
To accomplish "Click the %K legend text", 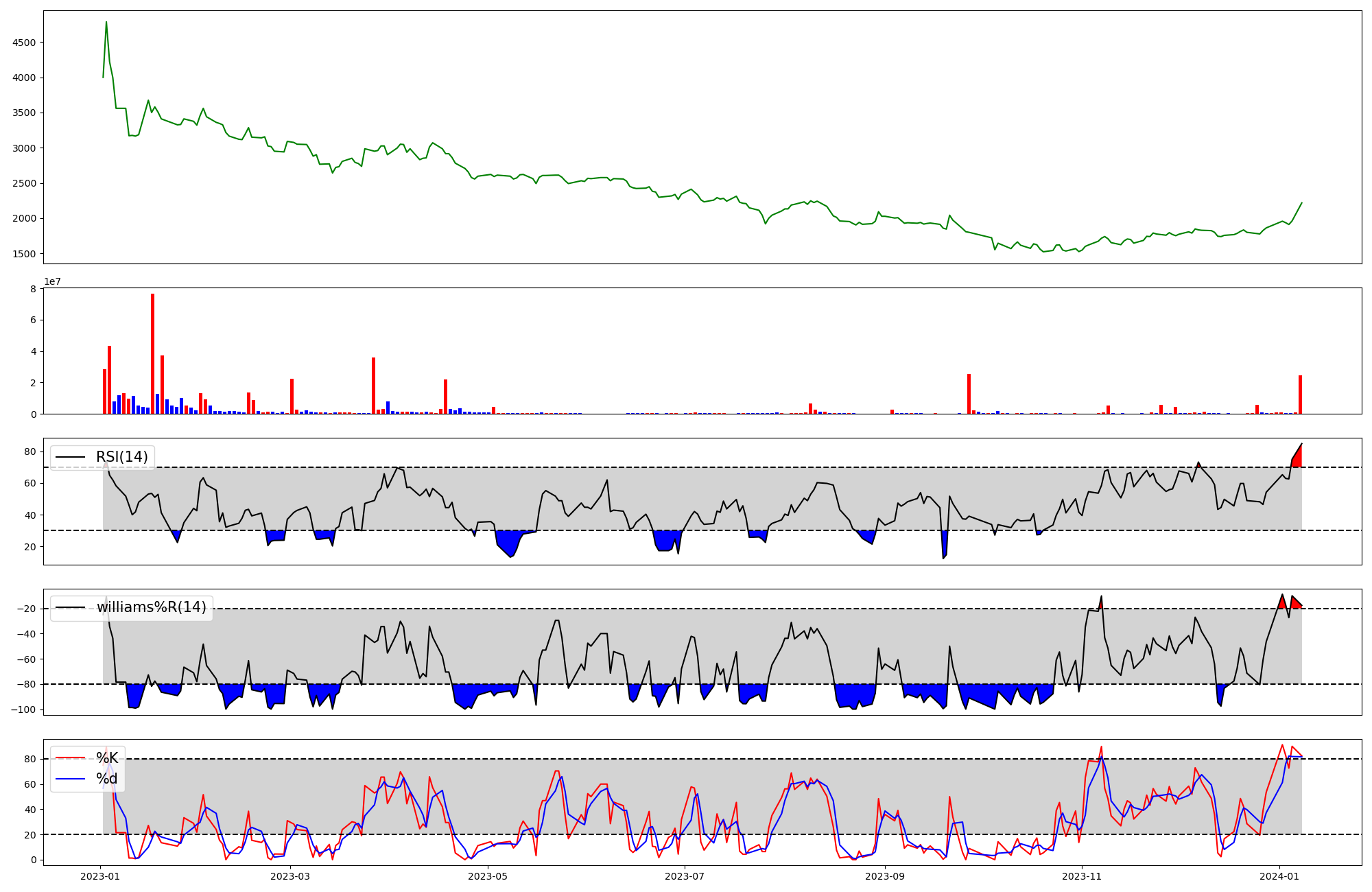I will [107, 758].
